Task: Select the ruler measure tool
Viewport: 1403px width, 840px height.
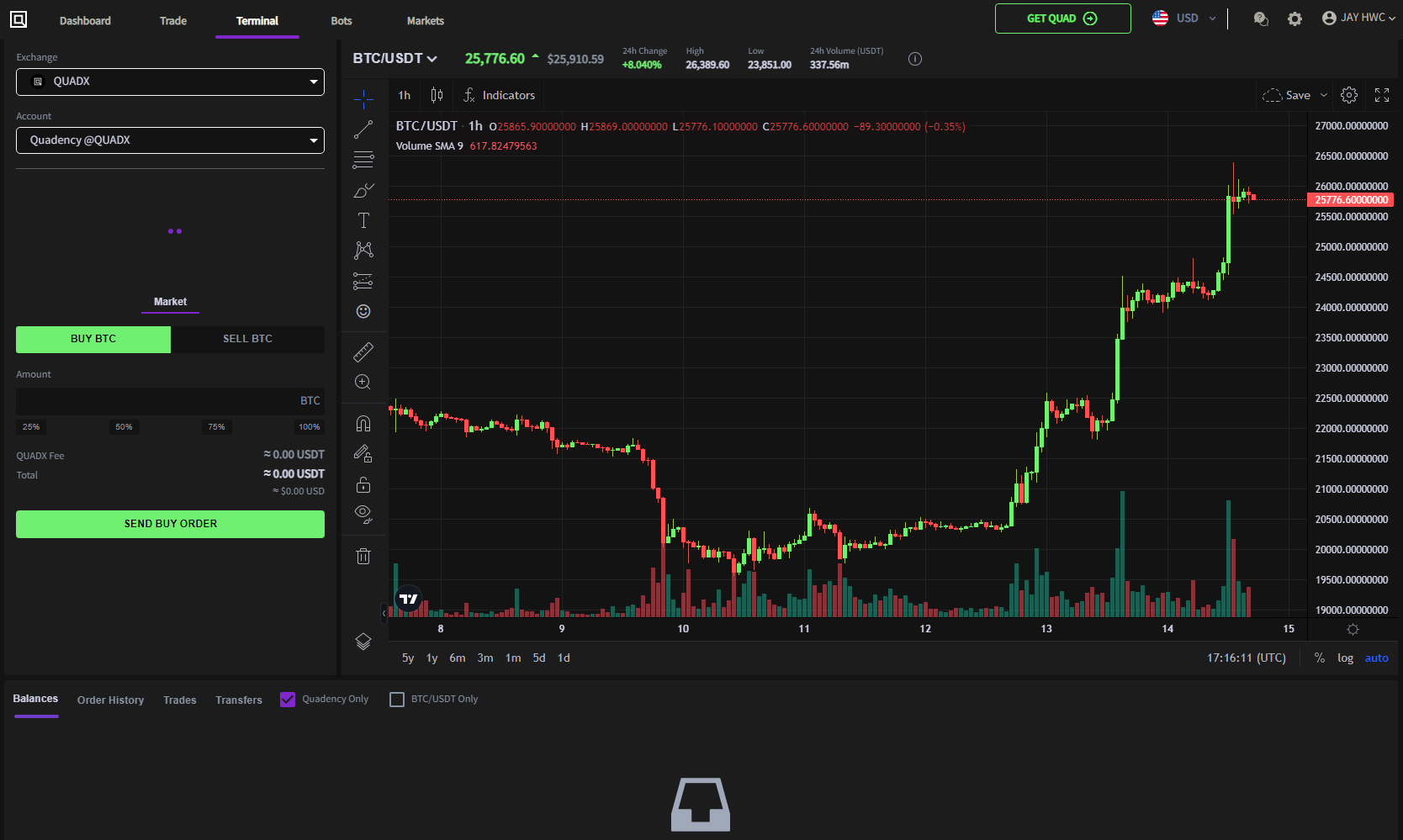Action: coord(363,351)
